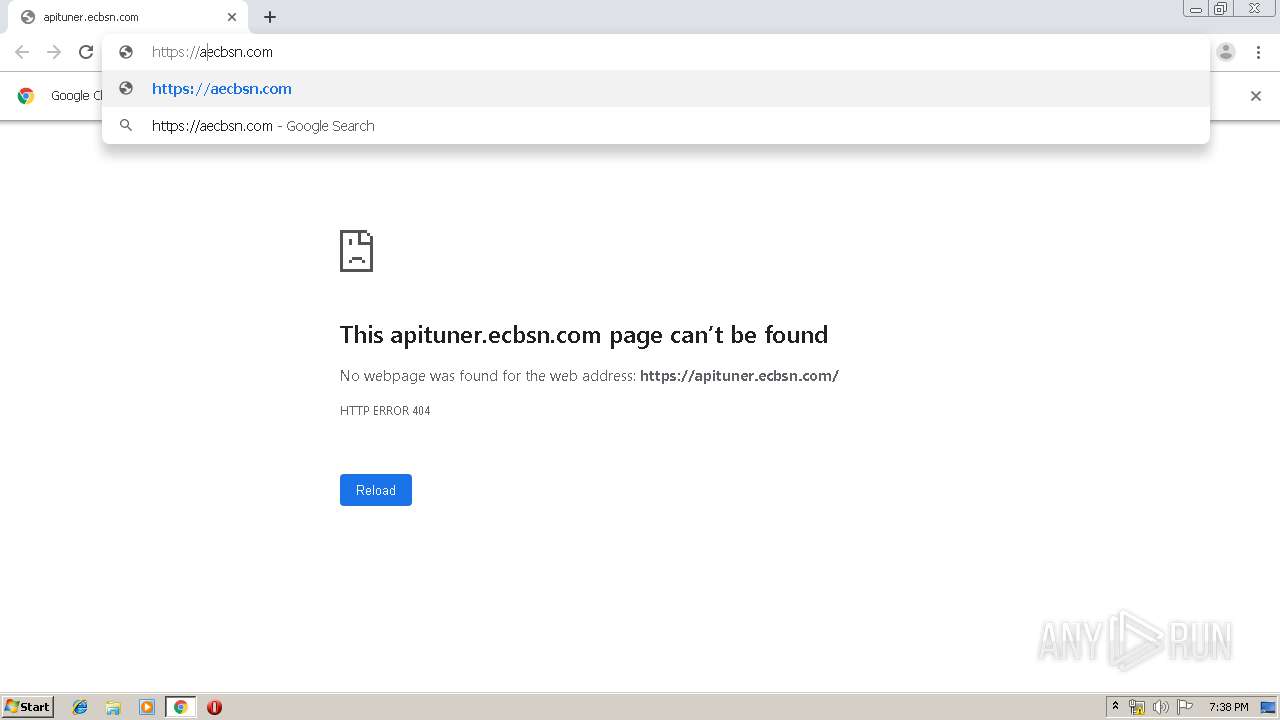The image size is (1280, 720).
Task: Open the volume speaker tray icon
Action: tap(1160, 707)
